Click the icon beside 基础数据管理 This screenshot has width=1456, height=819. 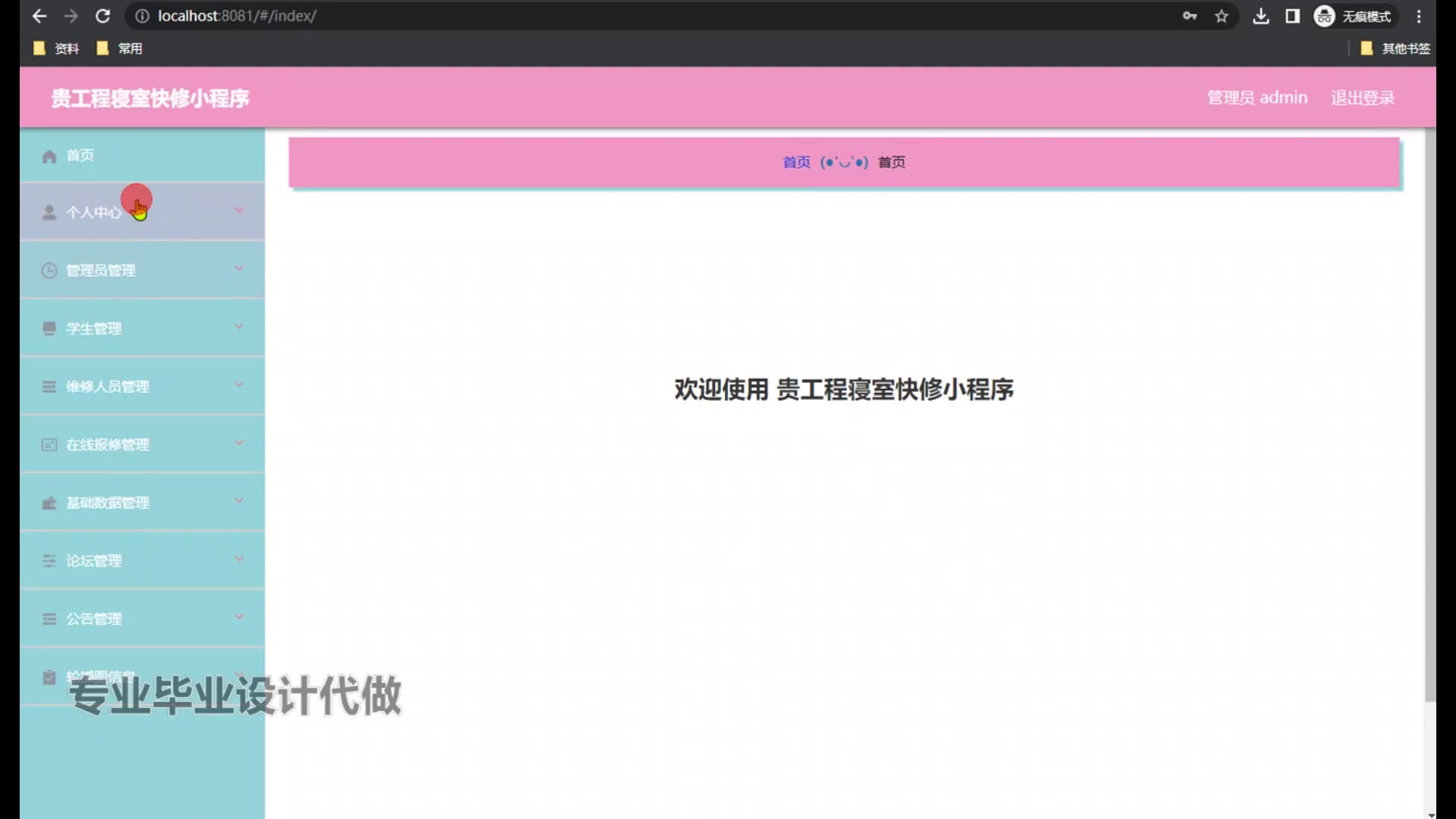[x=49, y=503]
